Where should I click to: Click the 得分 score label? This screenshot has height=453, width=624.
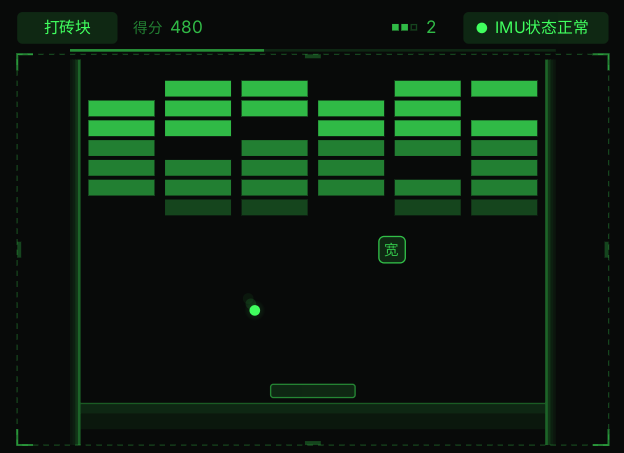coord(148,28)
